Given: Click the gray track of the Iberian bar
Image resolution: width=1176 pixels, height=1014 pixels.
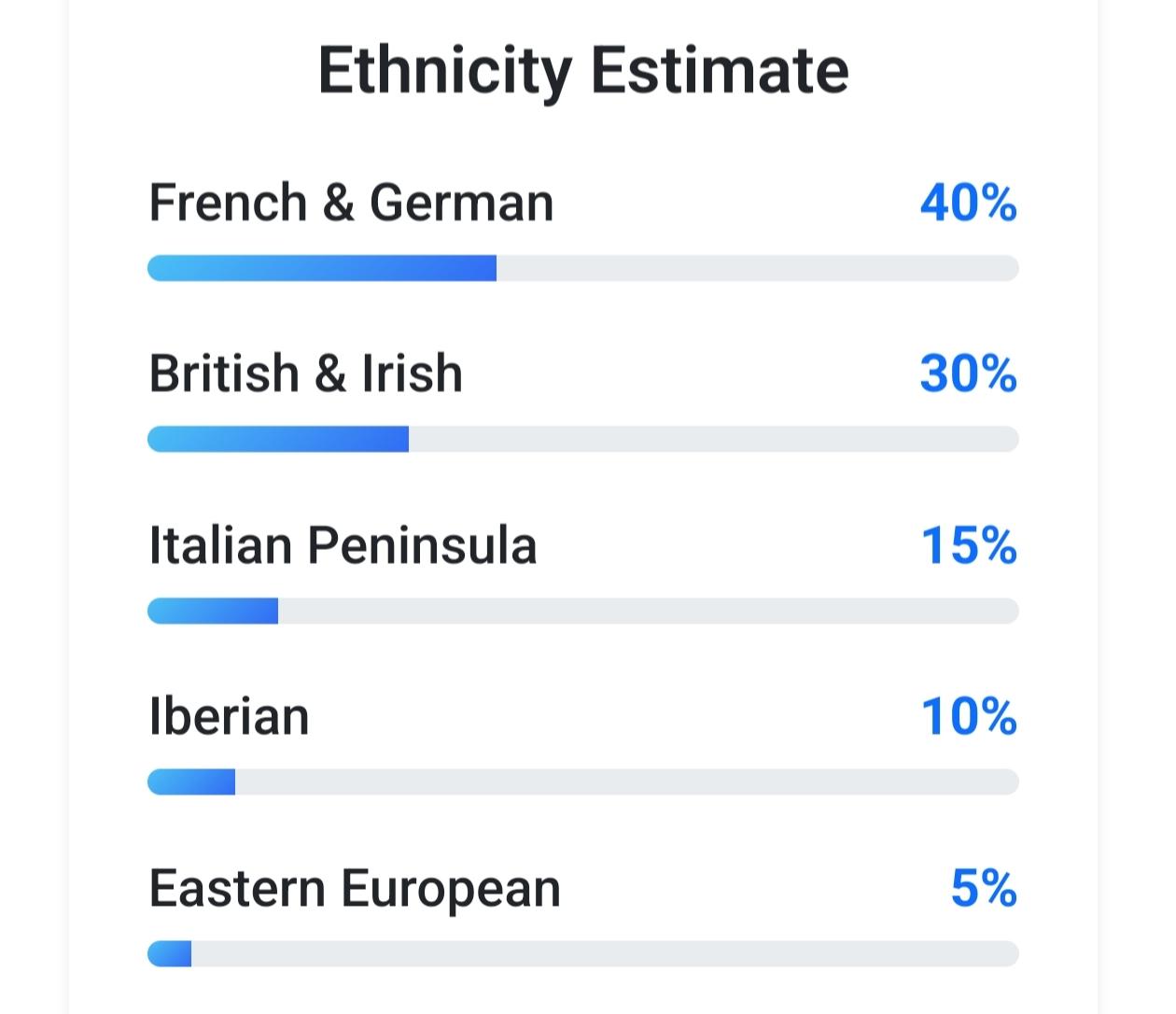Looking at the screenshot, I should [625, 782].
